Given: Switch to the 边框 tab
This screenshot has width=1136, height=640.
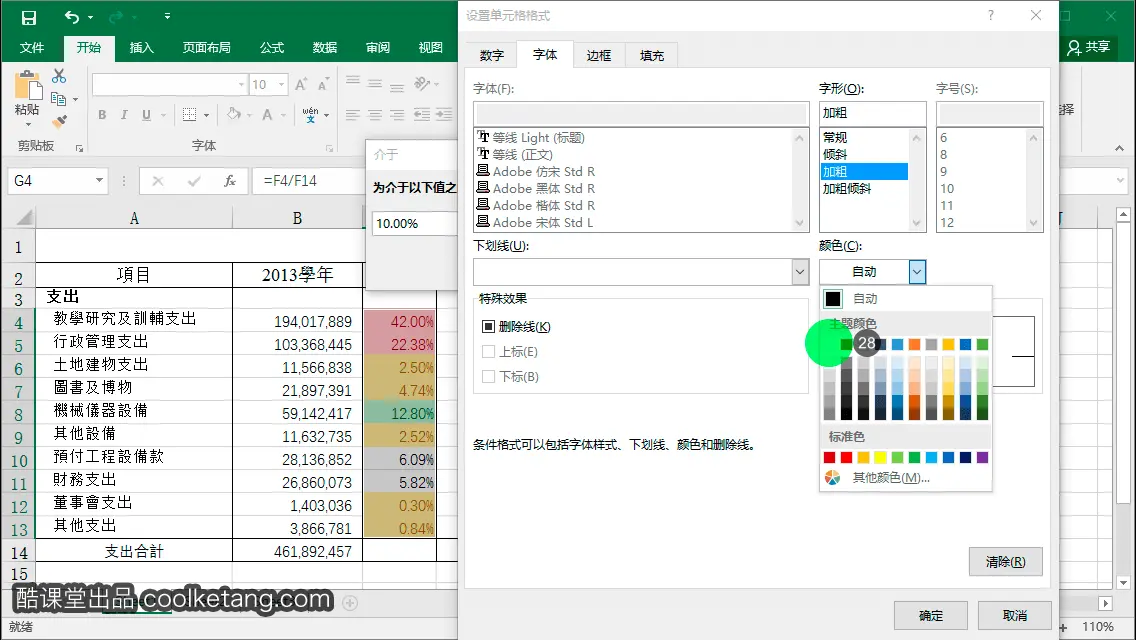Looking at the screenshot, I should tap(599, 56).
